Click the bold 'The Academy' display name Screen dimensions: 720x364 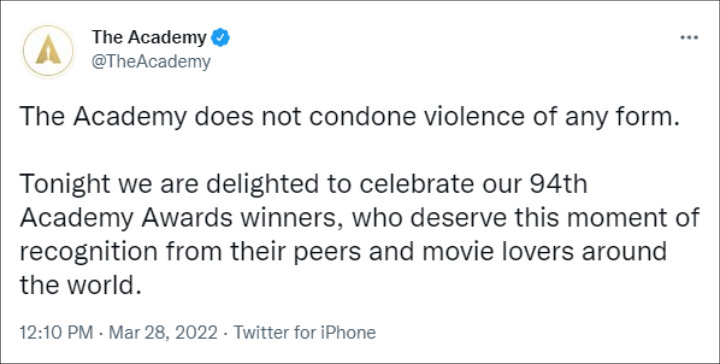pyautogui.click(x=149, y=38)
